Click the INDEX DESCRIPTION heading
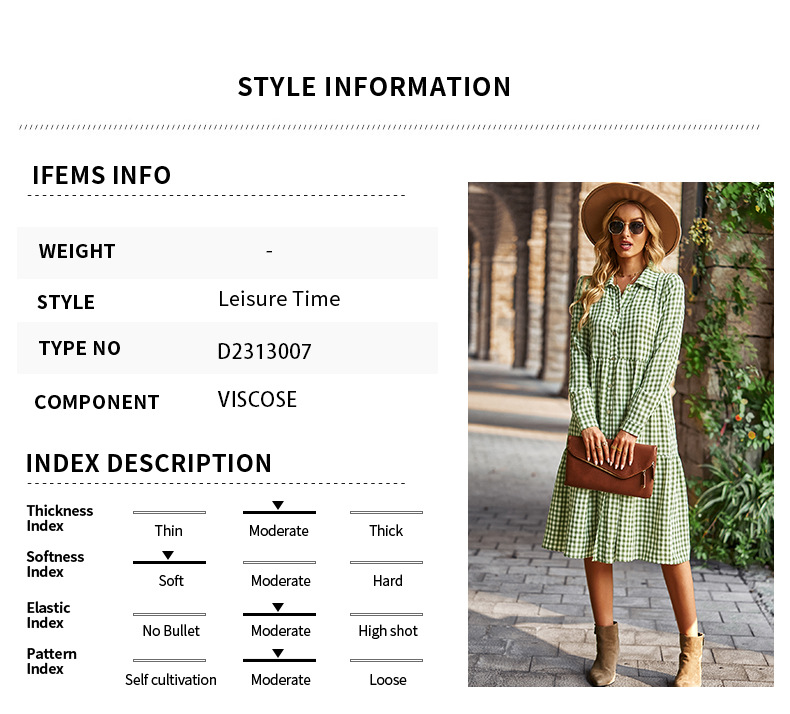 149,463
